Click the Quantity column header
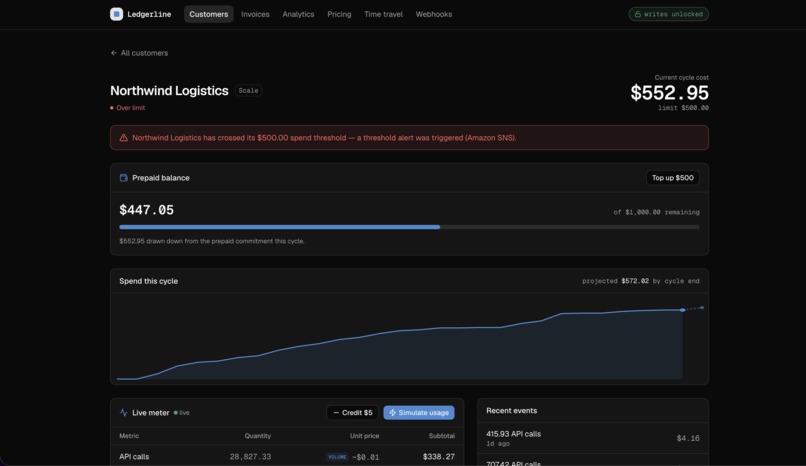Viewport: 806px width, 466px height. point(258,436)
